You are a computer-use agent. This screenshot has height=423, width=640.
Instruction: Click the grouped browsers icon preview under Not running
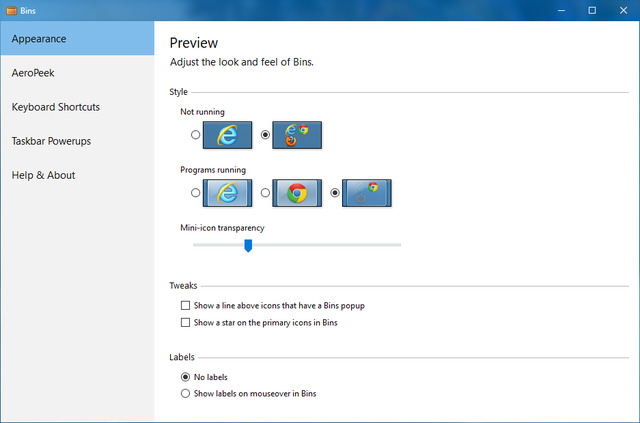pyautogui.click(x=297, y=135)
